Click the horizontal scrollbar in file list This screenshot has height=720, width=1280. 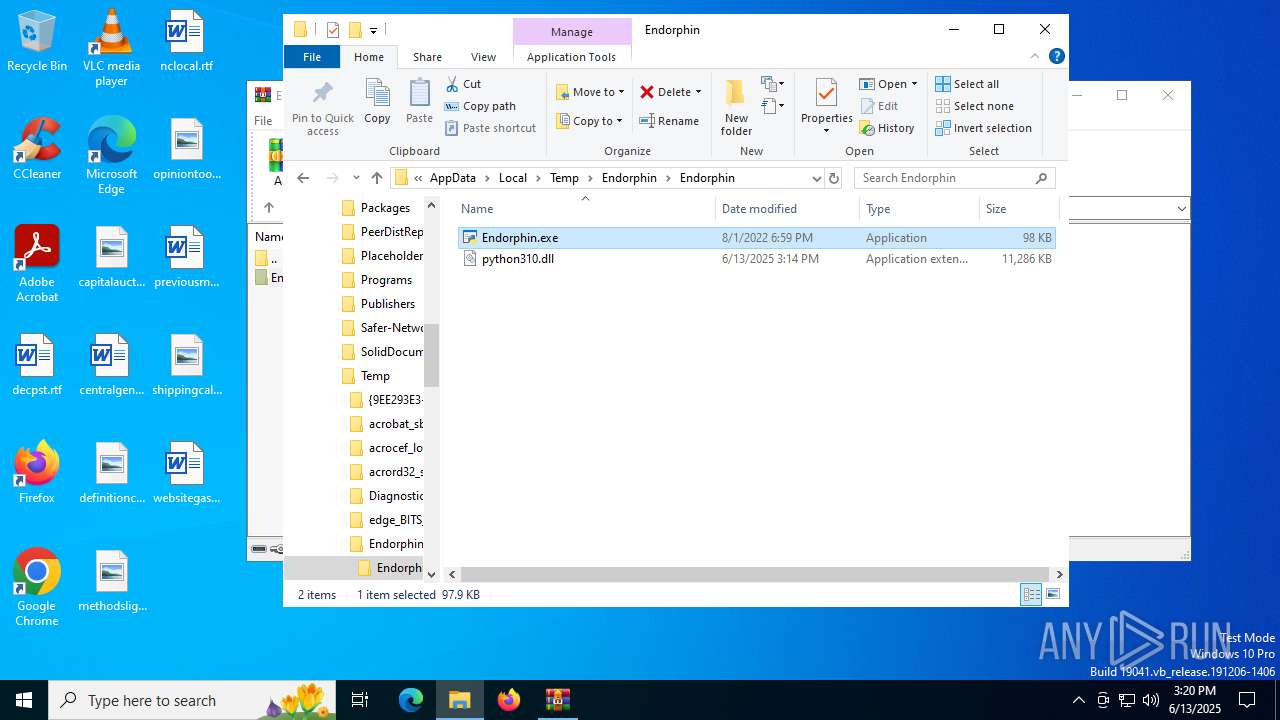pos(756,574)
